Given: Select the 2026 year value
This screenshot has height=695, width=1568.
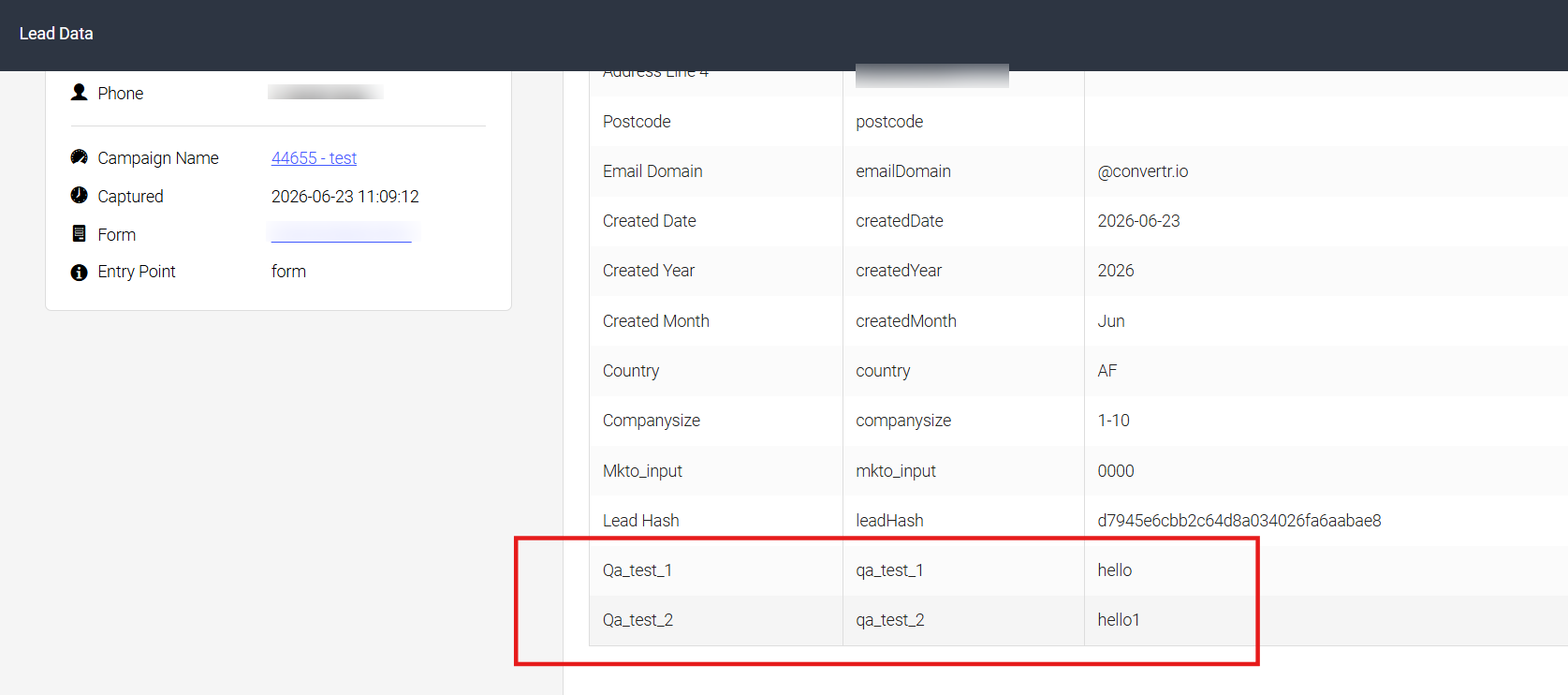Looking at the screenshot, I should [x=1116, y=271].
